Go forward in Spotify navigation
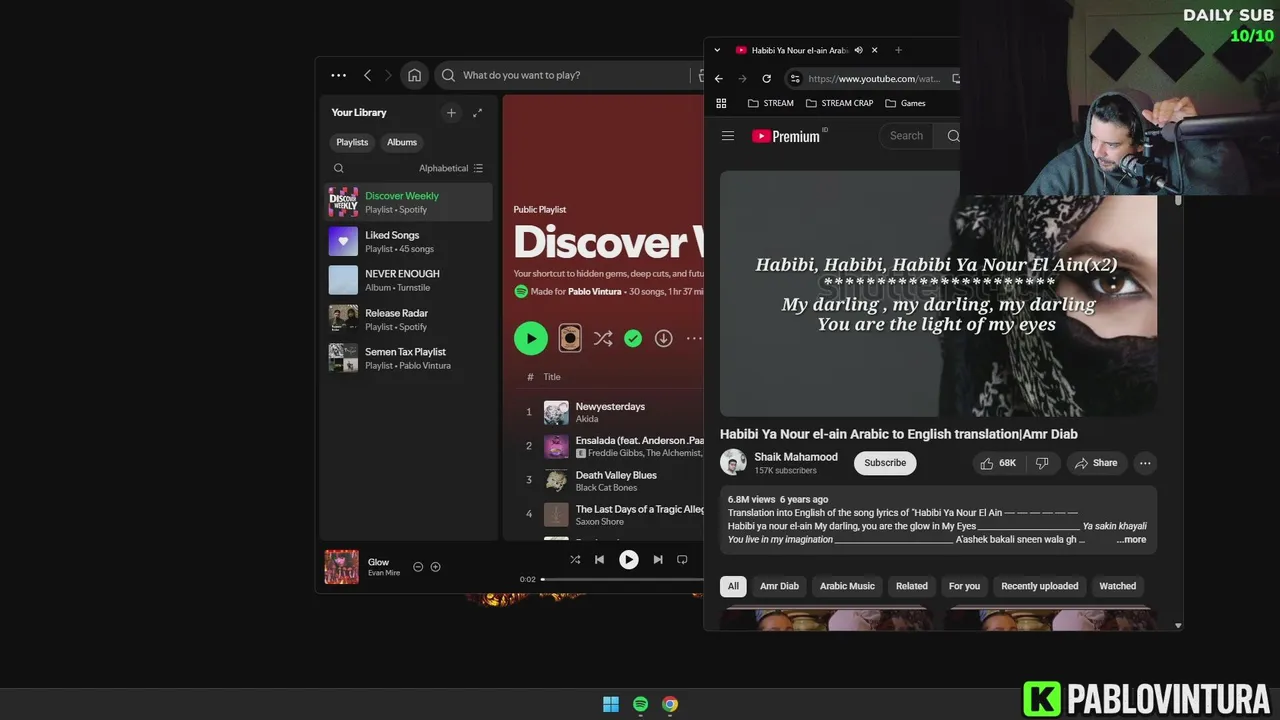 pyautogui.click(x=388, y=75)
